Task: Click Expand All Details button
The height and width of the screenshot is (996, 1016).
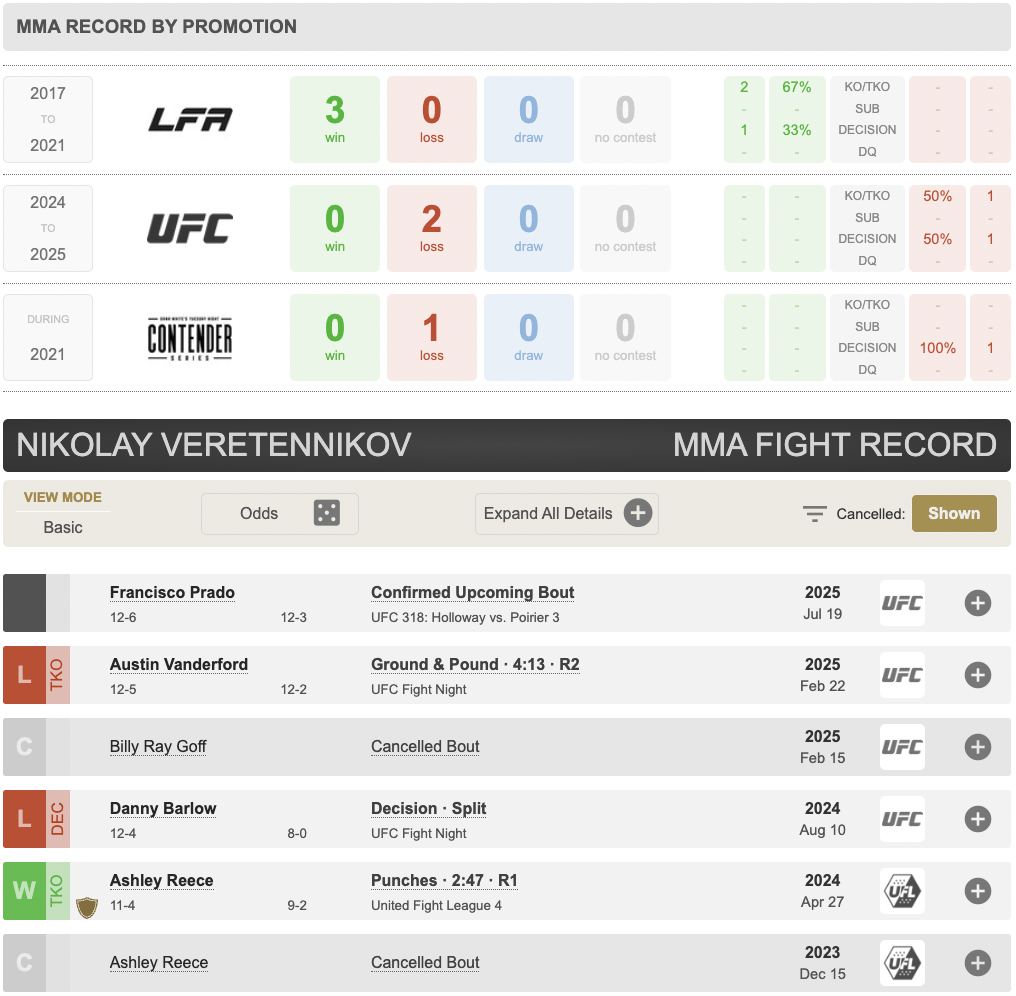Action: [566, 514]
